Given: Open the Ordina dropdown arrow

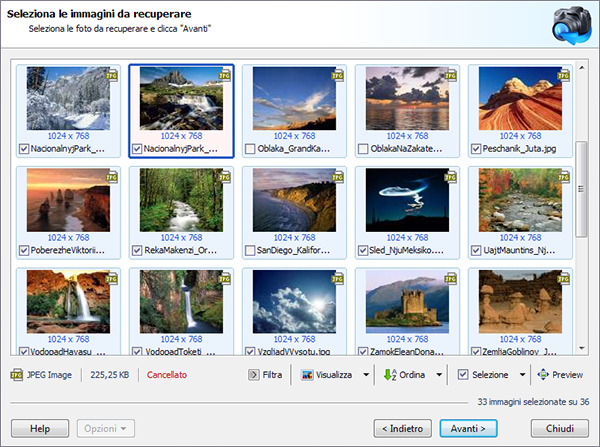Looking at the screenshot, I should [x=439, y=375].
